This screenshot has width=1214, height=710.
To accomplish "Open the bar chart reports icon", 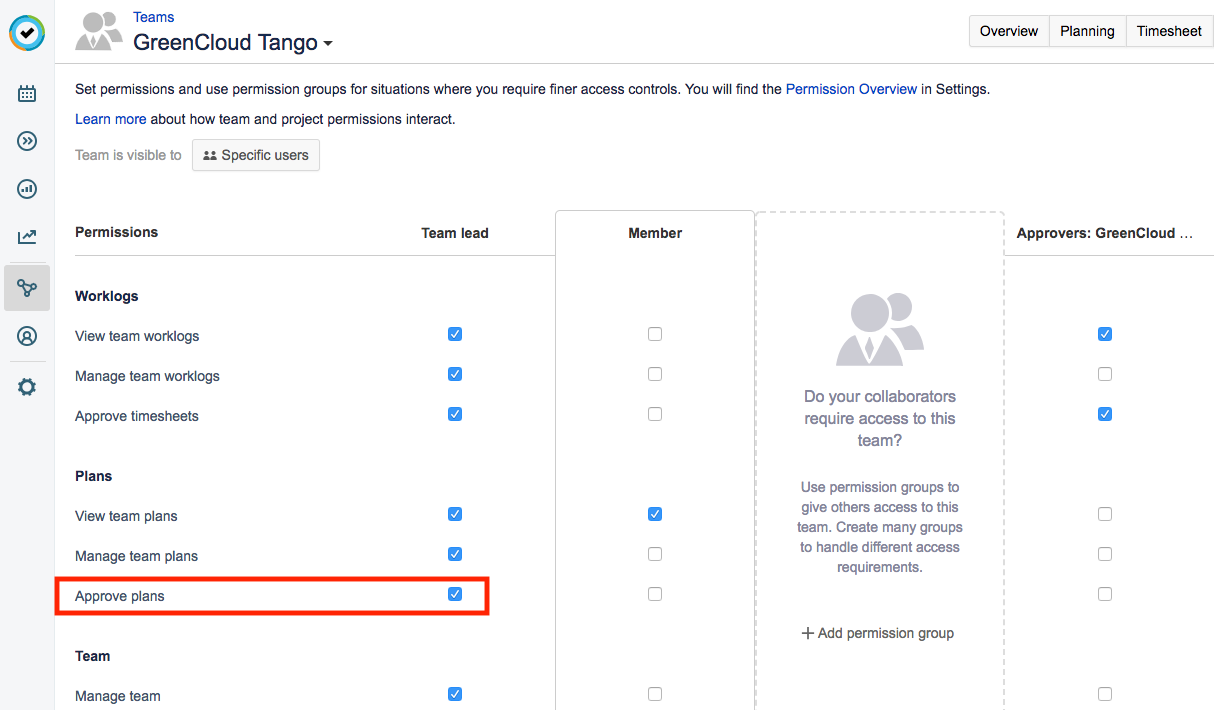I will pyautogui.click(x=27, y=189).
